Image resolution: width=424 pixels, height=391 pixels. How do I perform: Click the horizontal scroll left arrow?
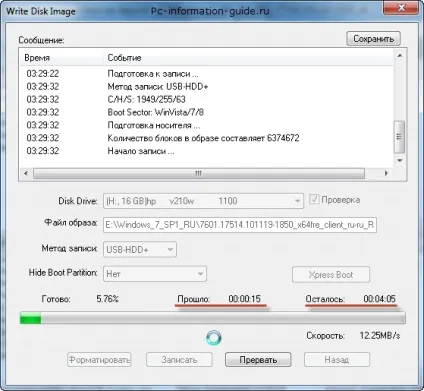click(26, 173)
